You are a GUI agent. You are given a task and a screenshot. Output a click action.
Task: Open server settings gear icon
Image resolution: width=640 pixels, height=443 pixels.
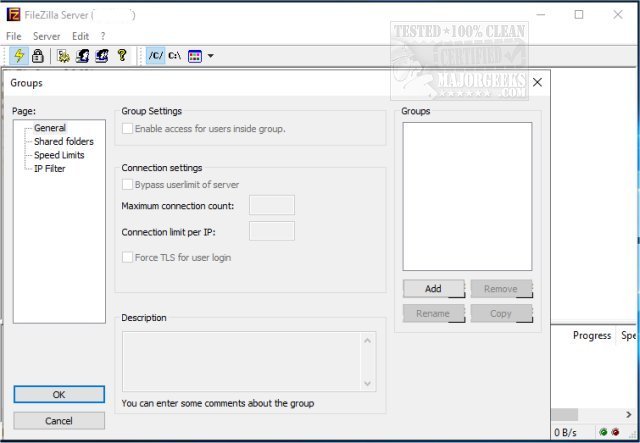[63, 56]
